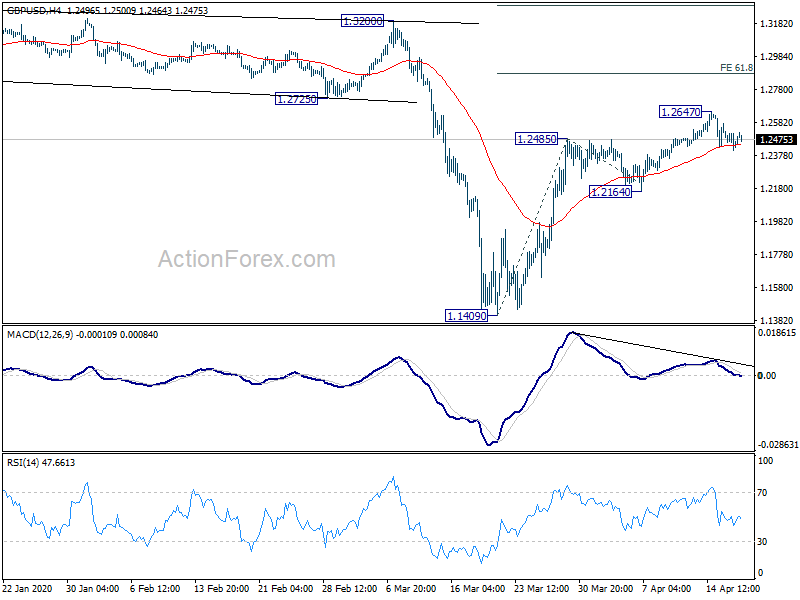Click the 6 Feb 12:00 date label
Viewport: 800px width, 600px height.
(x=155, y=588)
